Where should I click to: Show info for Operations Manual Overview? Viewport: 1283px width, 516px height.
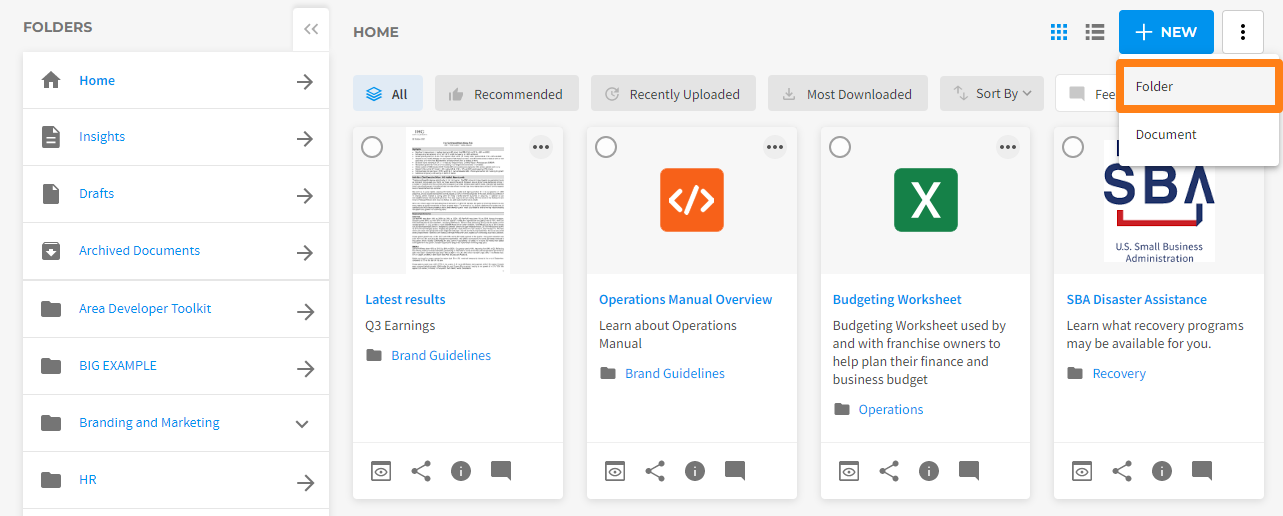(x=695, y=471)
